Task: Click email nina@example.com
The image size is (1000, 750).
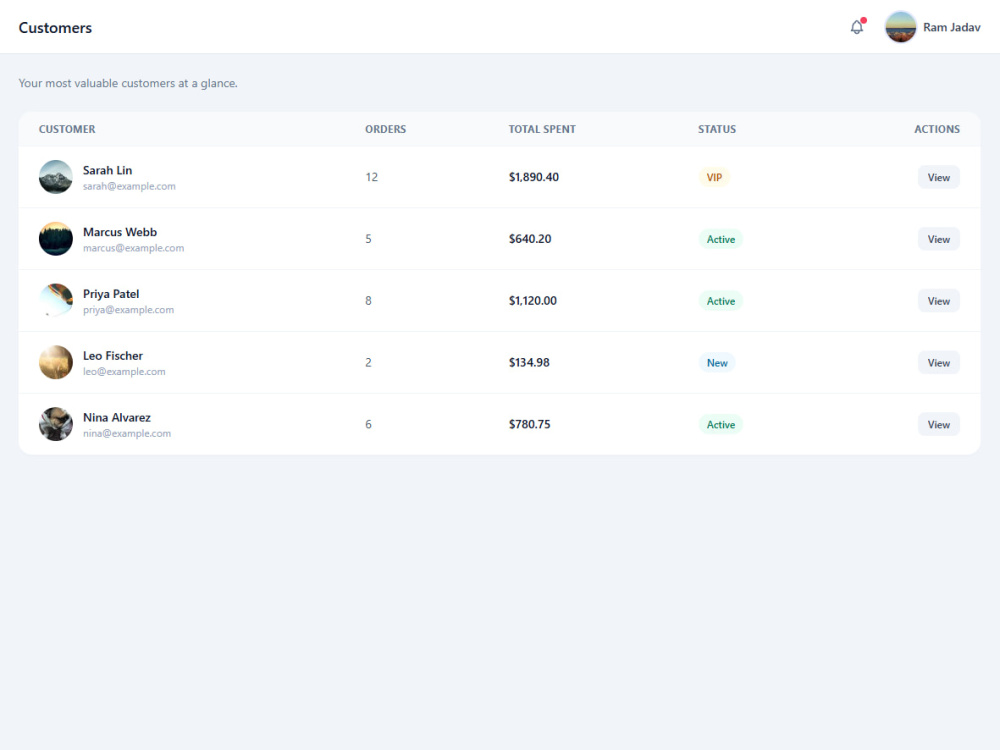Action: pyautogui.click(x=127, y=434)
